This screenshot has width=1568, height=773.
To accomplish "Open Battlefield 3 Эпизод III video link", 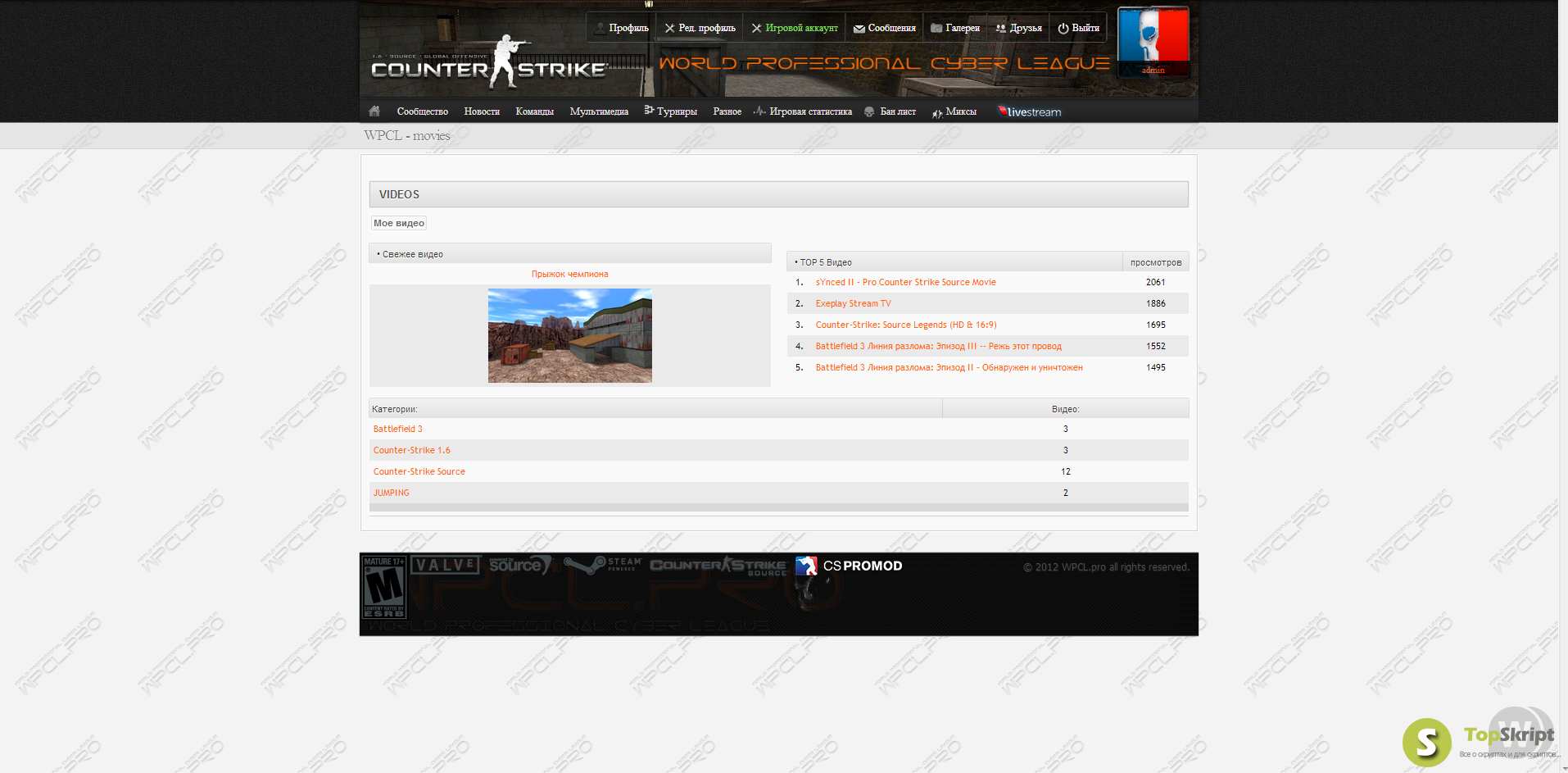I will [938, 346].
